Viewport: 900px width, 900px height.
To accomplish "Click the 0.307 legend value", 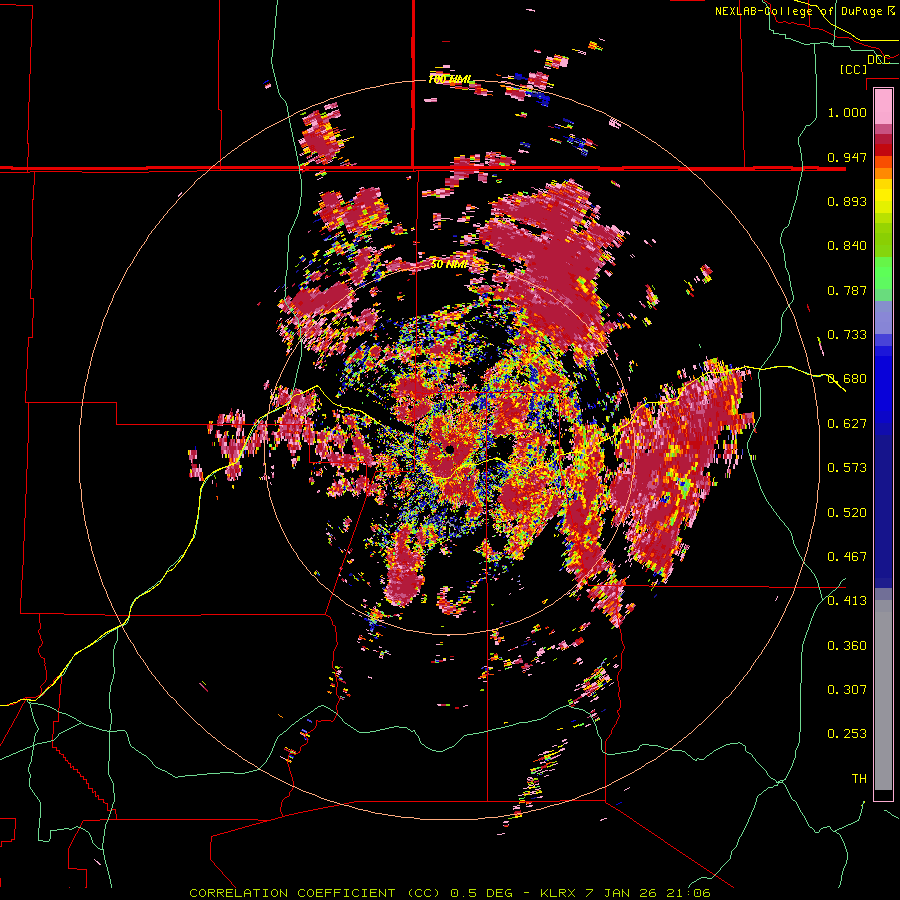I will [x=847, y=690].
